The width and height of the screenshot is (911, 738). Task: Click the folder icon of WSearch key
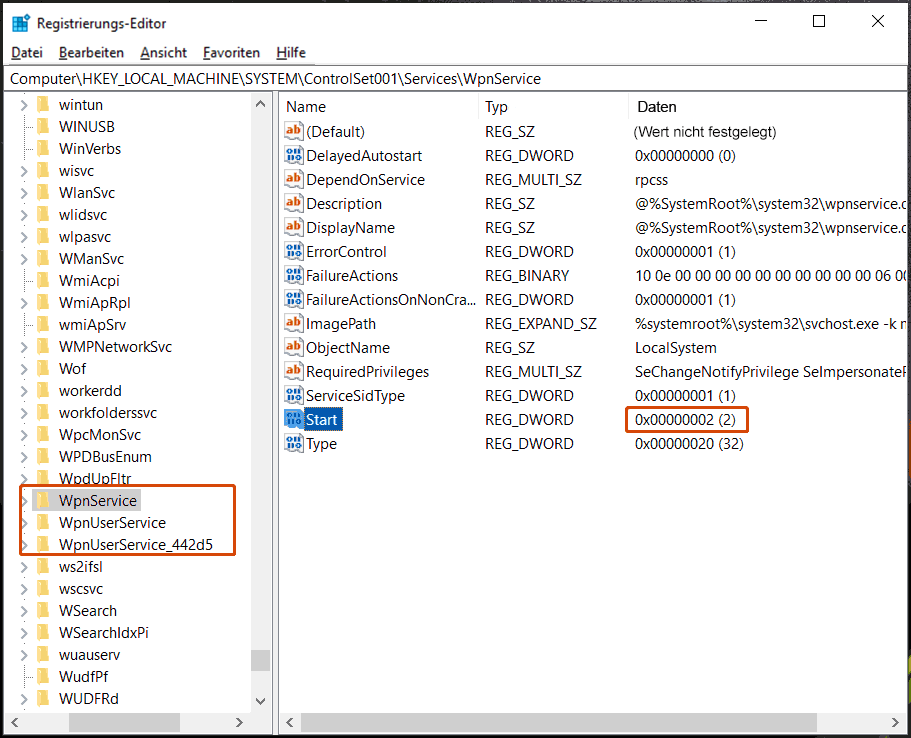click(43, 611)
